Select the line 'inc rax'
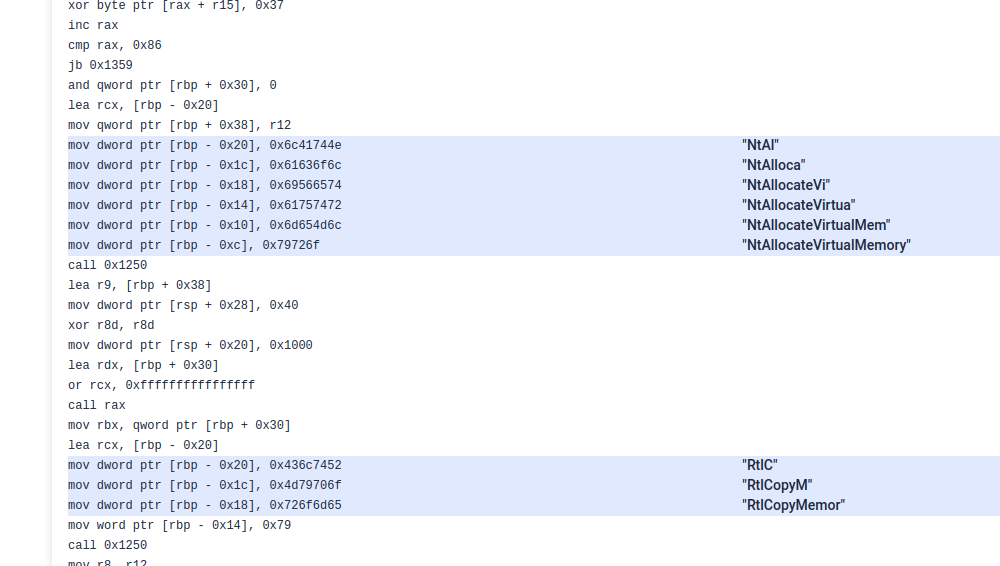Image resolution: width=1000 pixels, height=566 pixels. [x=93, y=25]
